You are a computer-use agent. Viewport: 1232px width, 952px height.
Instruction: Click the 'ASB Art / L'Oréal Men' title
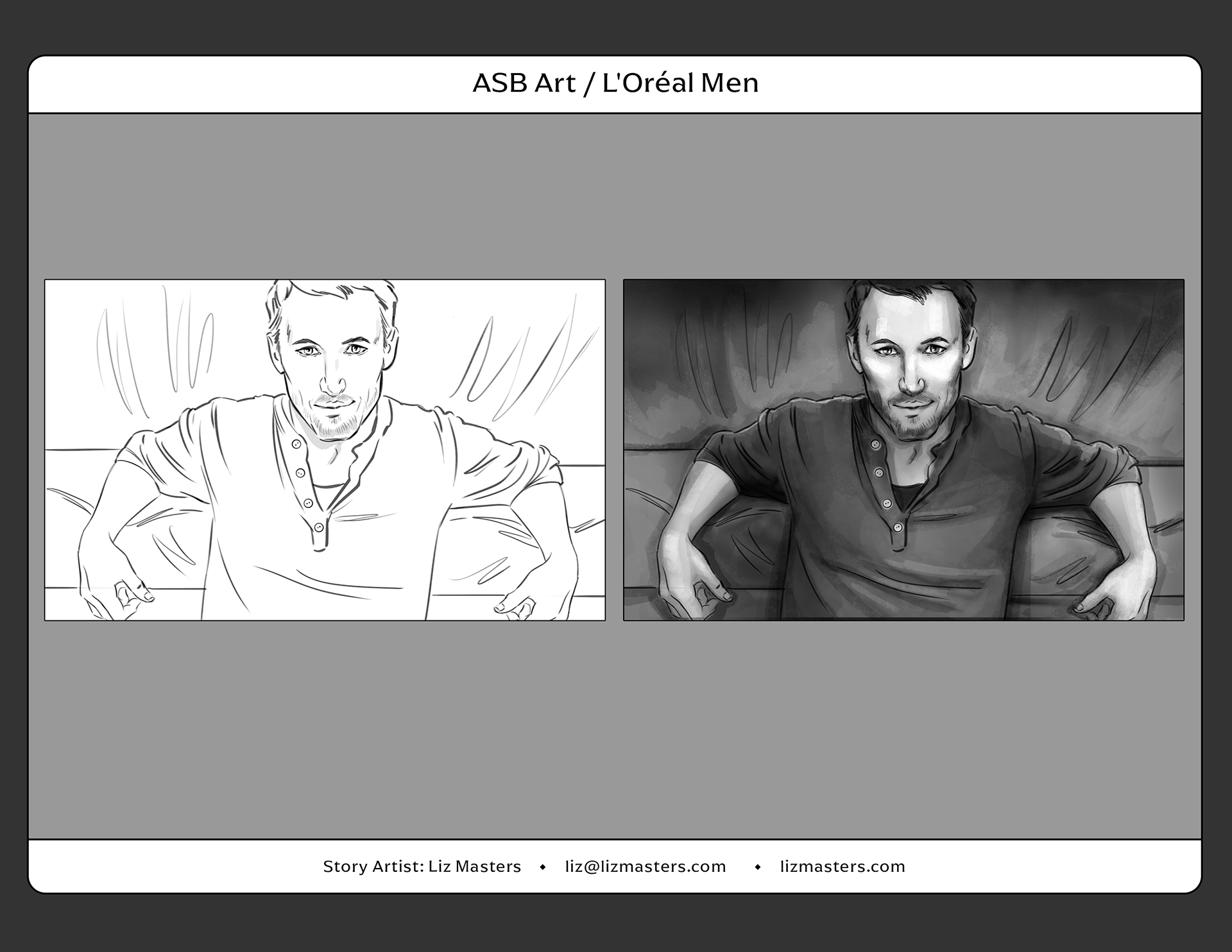[615, 83]
